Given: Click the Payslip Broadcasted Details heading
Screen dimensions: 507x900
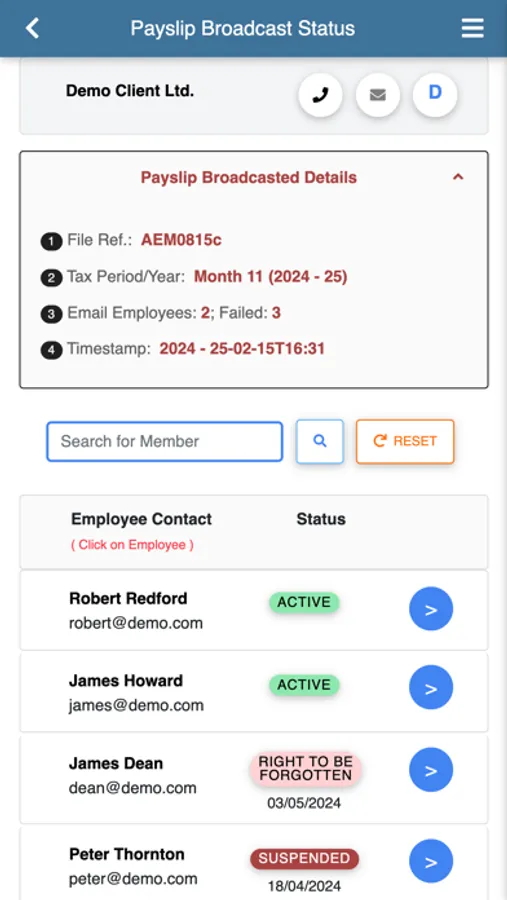Looking at the screenshot, I should pyautogui.click(x=249, y=177).
